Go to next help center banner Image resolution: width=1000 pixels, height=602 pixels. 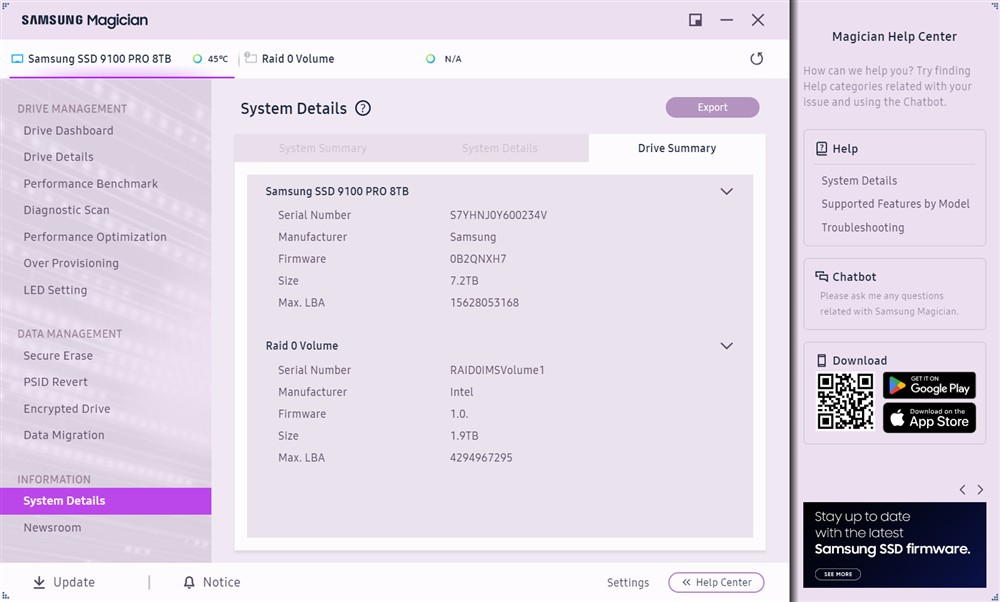(x=980, y=490)
